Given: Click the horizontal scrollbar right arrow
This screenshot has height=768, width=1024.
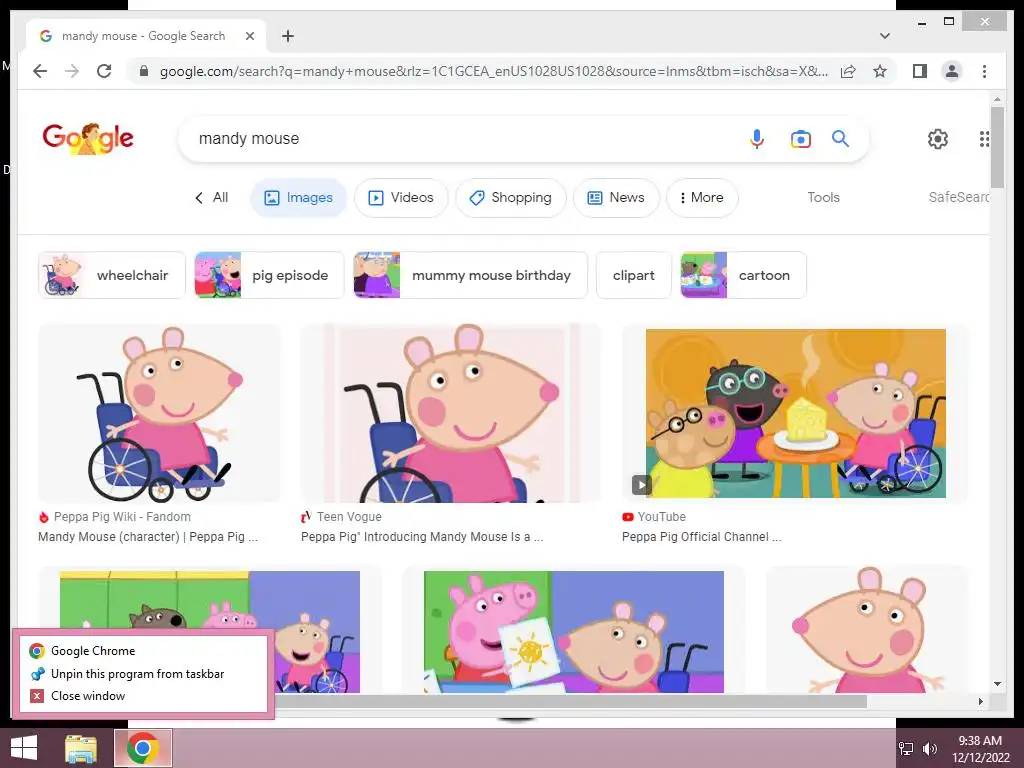Looking at the screenshot, I should (980, 701).
